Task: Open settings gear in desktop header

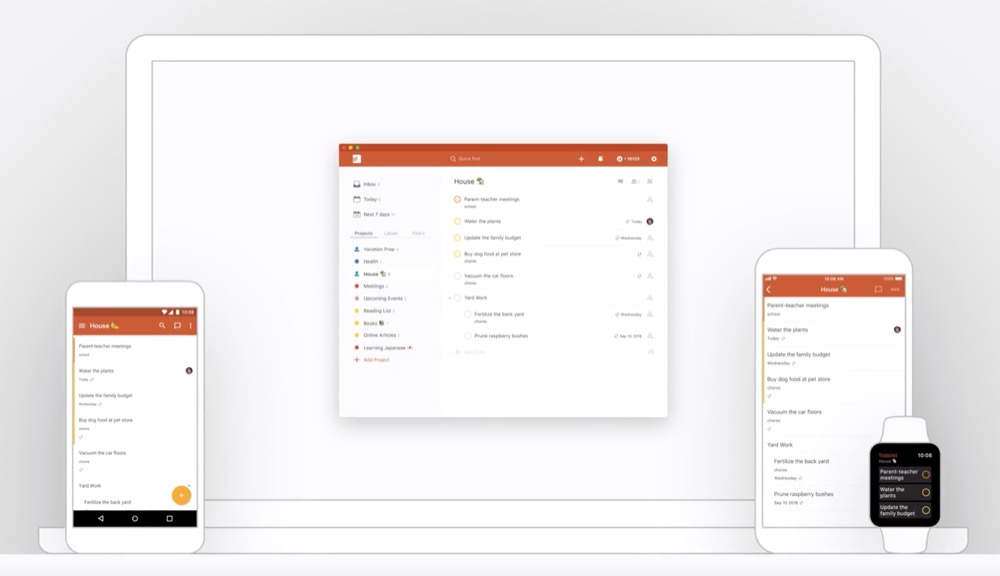Action: pos(654,159)
